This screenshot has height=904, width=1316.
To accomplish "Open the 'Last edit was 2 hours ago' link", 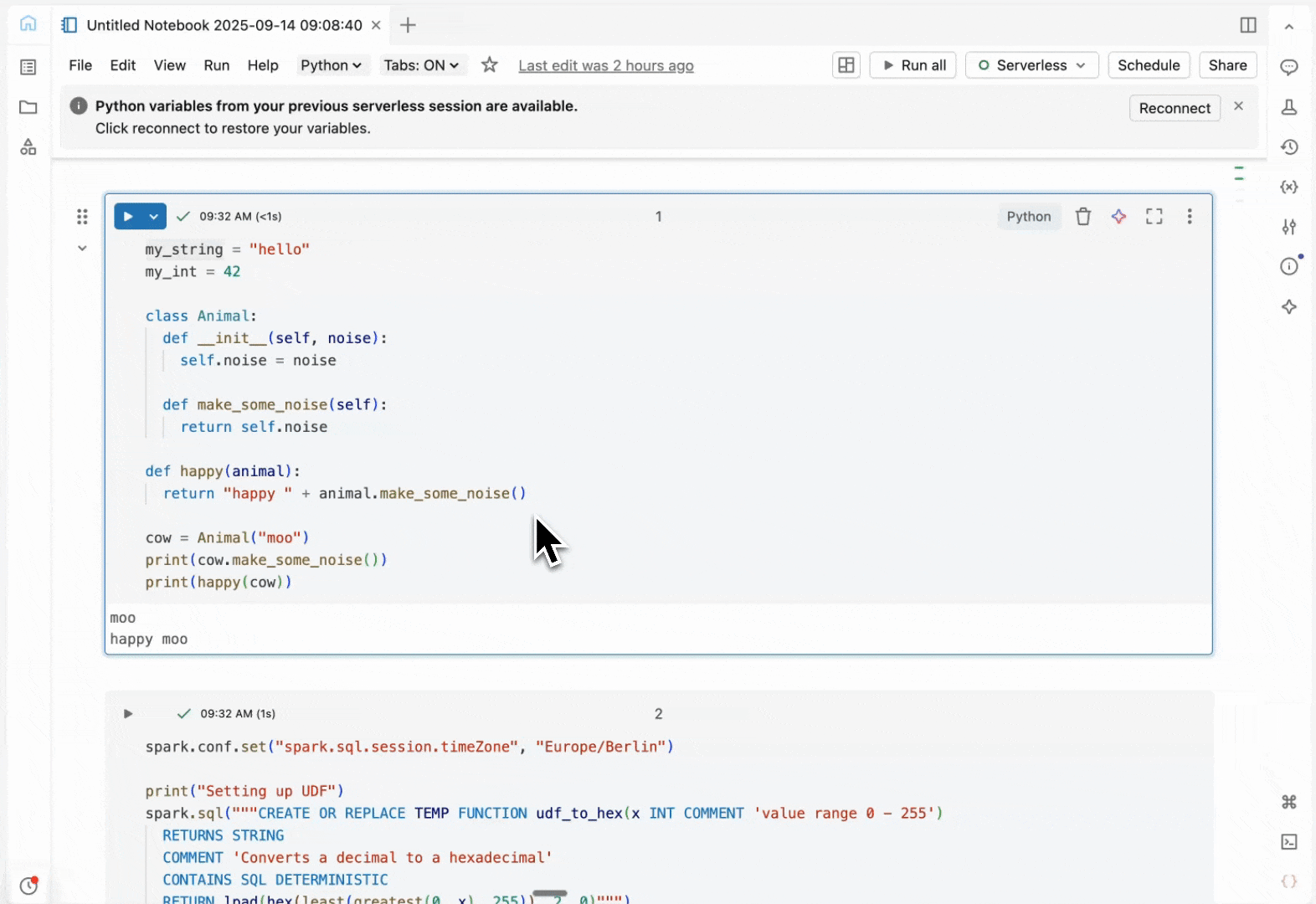I will [x=606, y=65].
